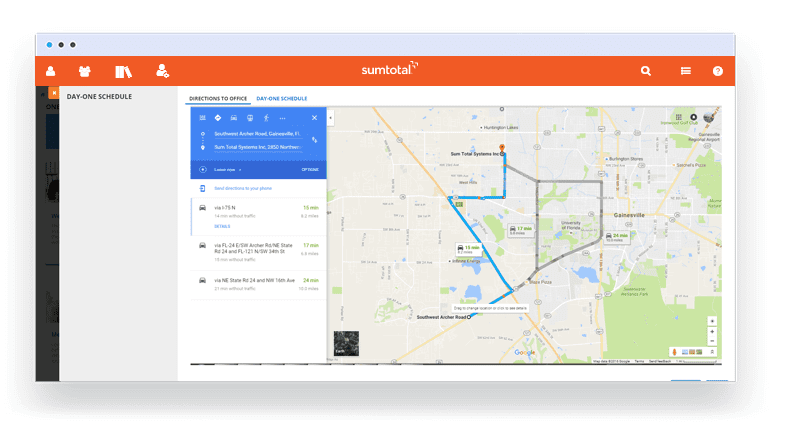788x424 pixels.
Task: Switch to Day-One Schedule tab
Action: 281,98
